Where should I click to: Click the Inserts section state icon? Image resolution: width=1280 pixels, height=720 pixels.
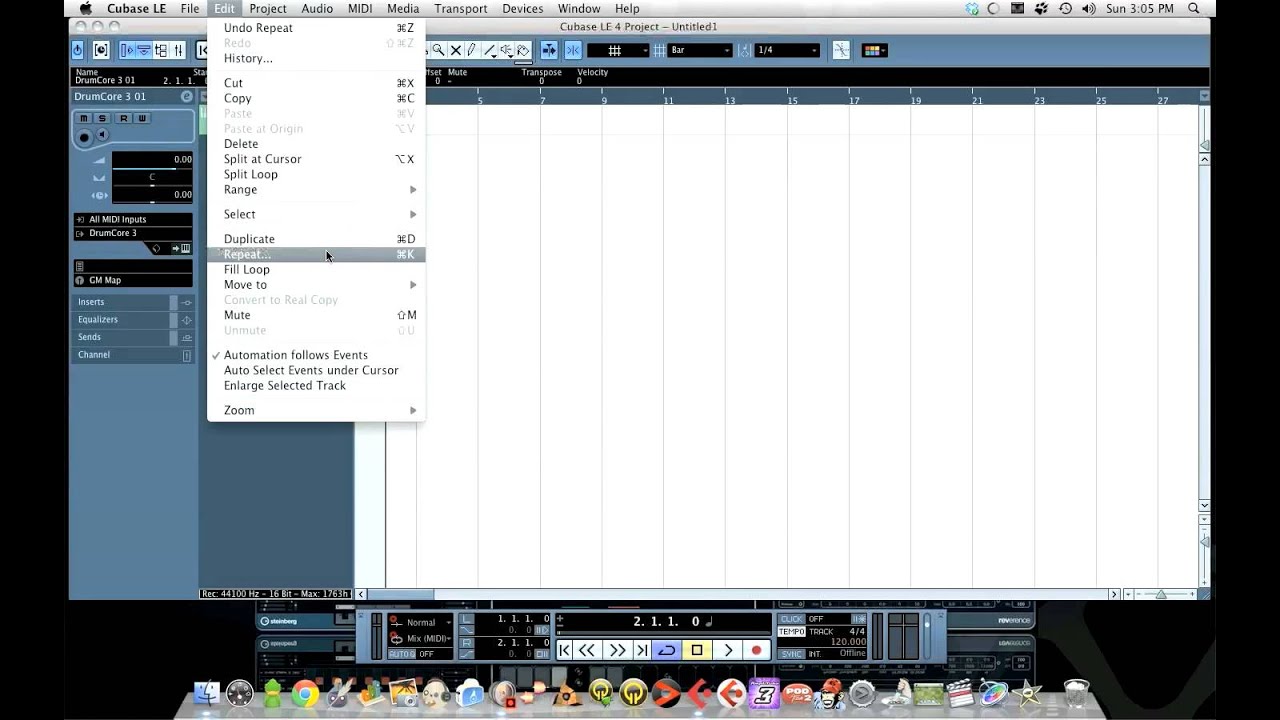click(x=186, y=302)
